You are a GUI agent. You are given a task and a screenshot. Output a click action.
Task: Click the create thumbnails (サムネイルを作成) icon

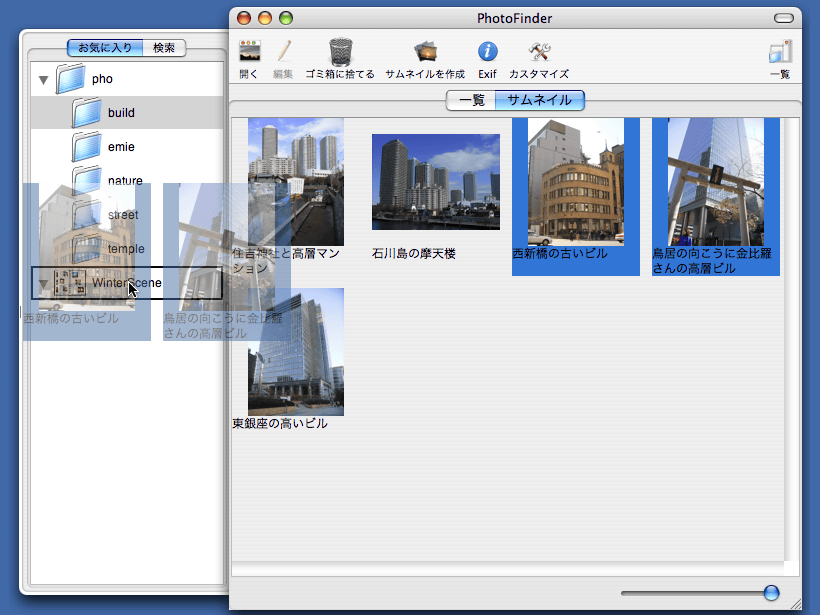point(425,52)
